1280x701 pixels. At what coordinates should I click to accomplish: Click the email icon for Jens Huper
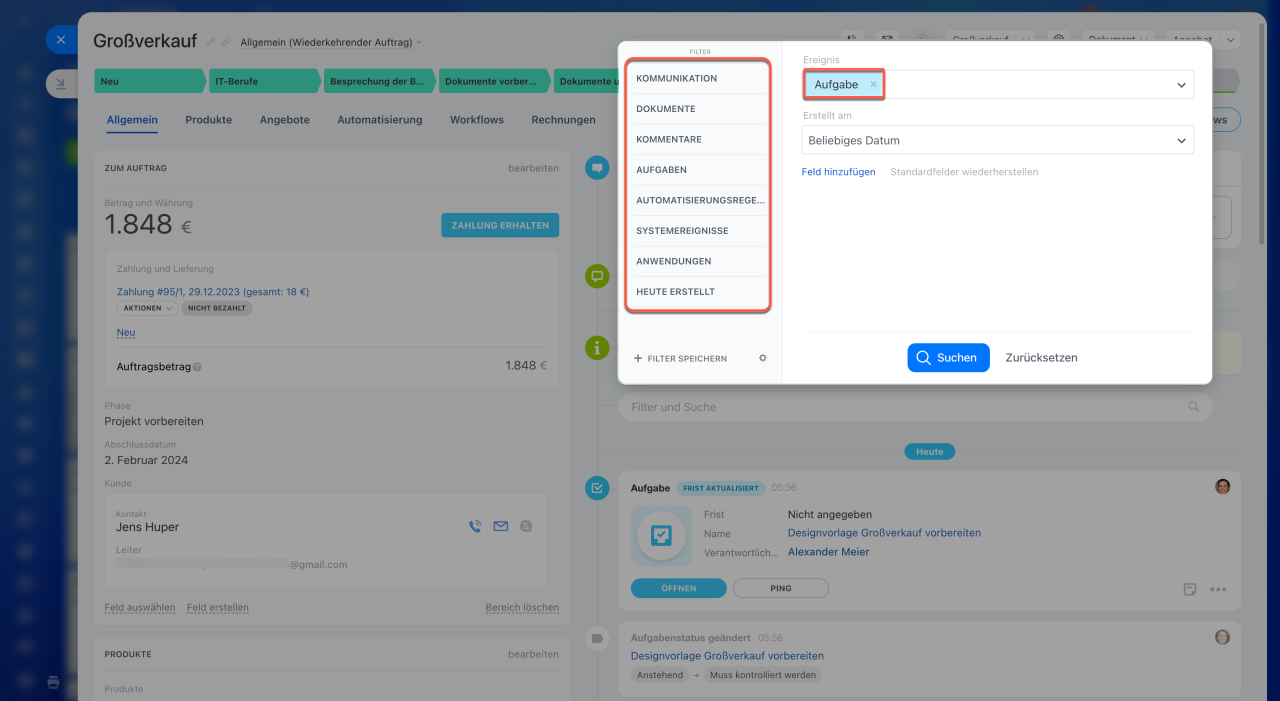(501, 526)
